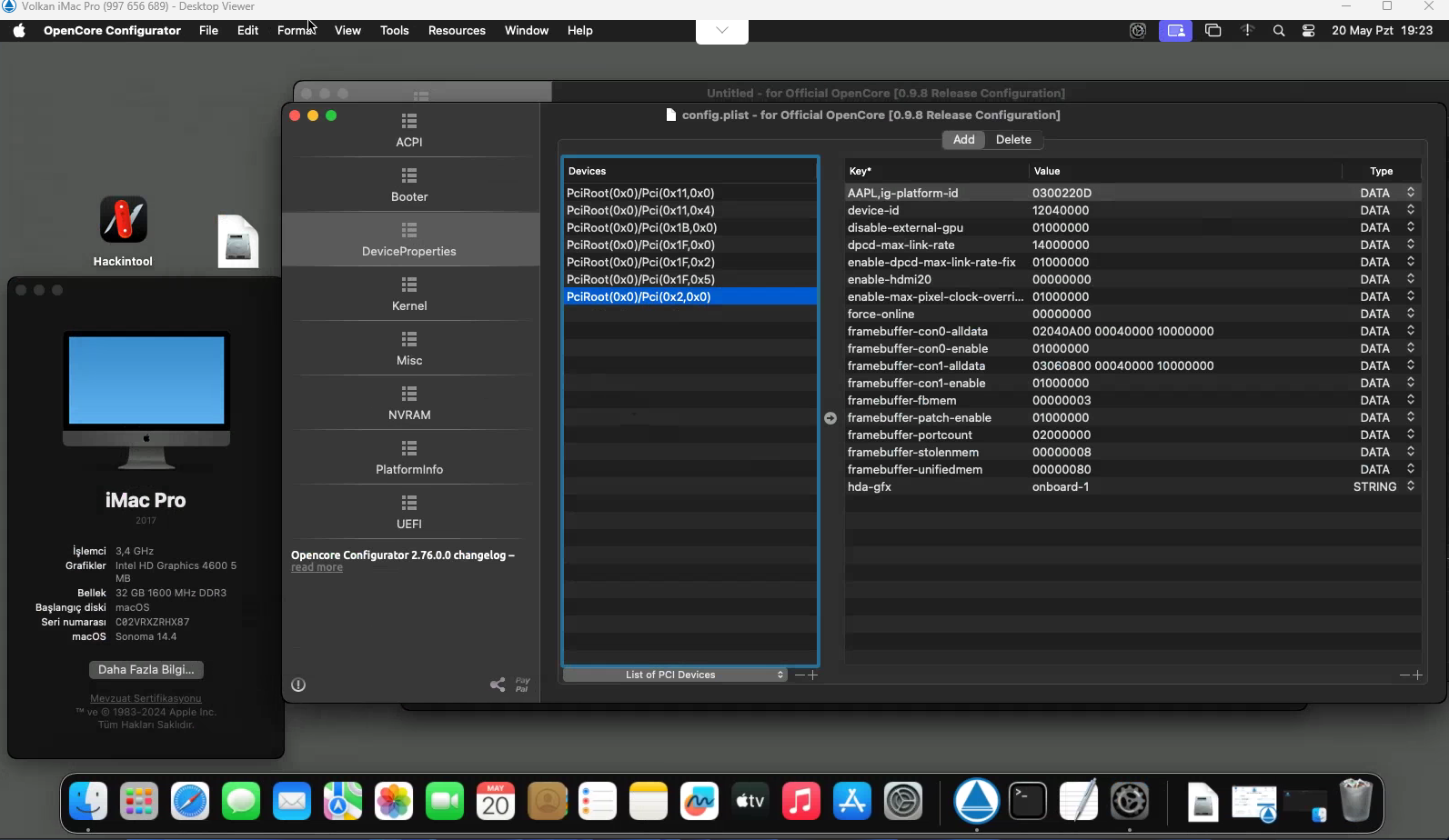Click the Add button above properties
Screen dimensions: 1449x840
click(x=963, y=139)
